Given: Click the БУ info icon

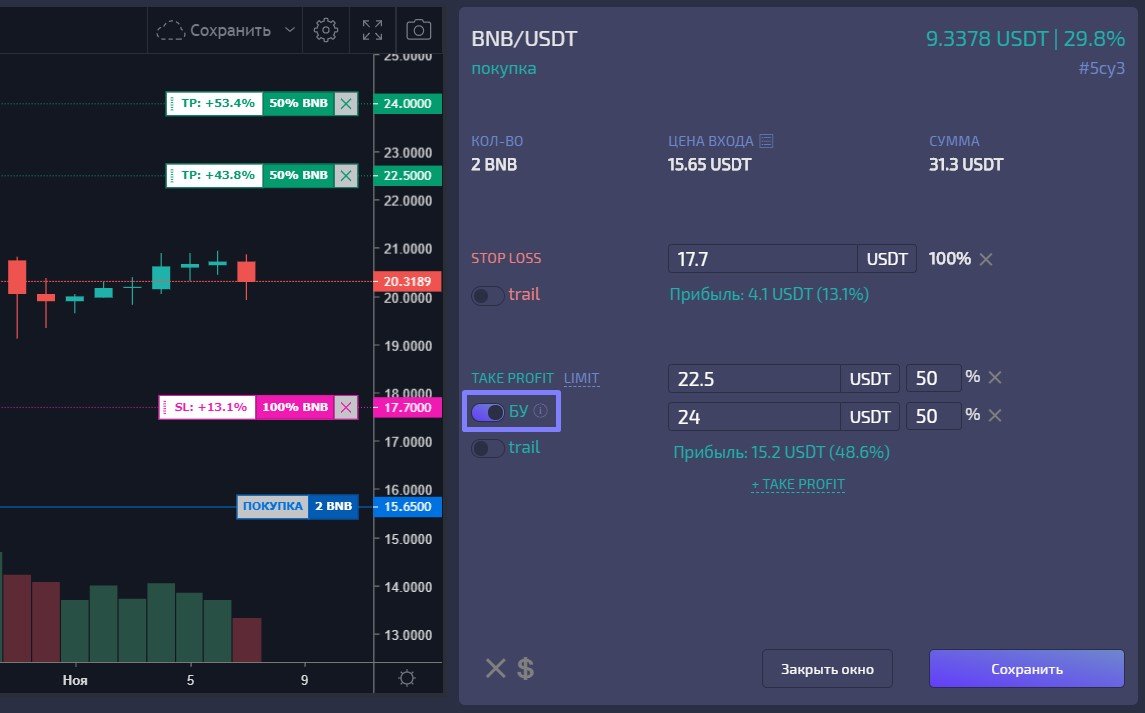Looking at the screenshot, I should pyautogui.click(x=540, y=411).
